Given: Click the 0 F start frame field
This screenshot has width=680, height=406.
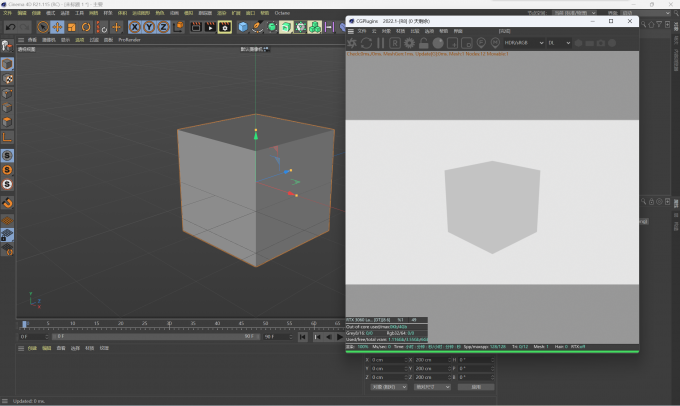Looking at the screenshot, I should click(34, 337).
